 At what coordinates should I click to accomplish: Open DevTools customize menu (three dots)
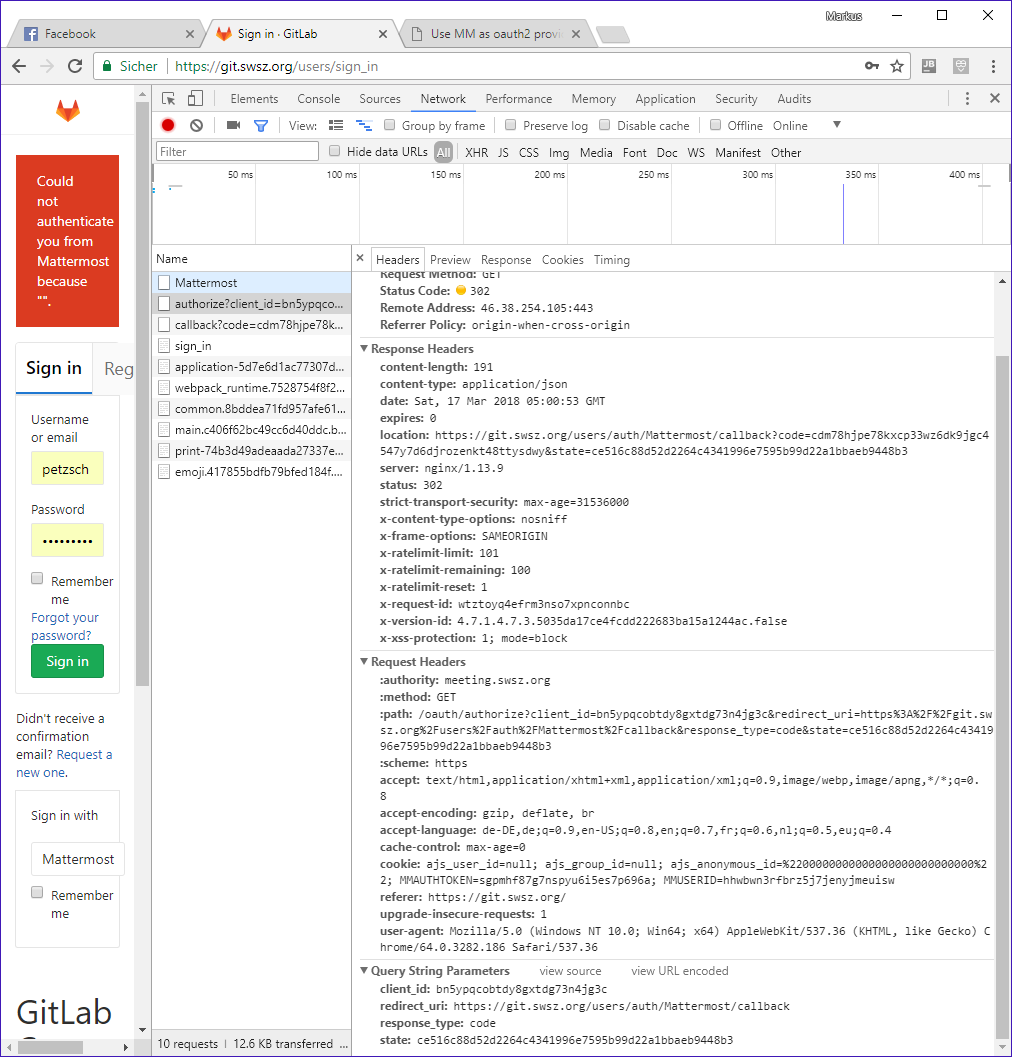click(967, 99)
